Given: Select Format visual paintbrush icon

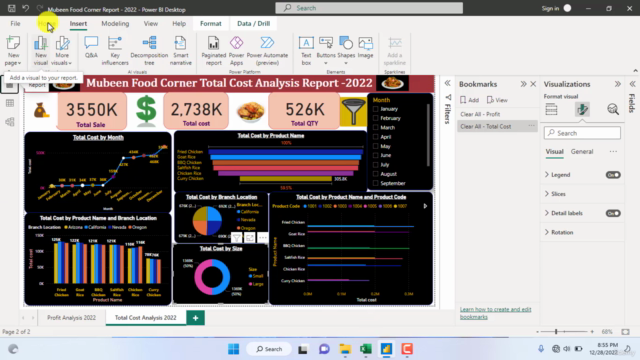Looking at the screenshot, I should point(582,109).
